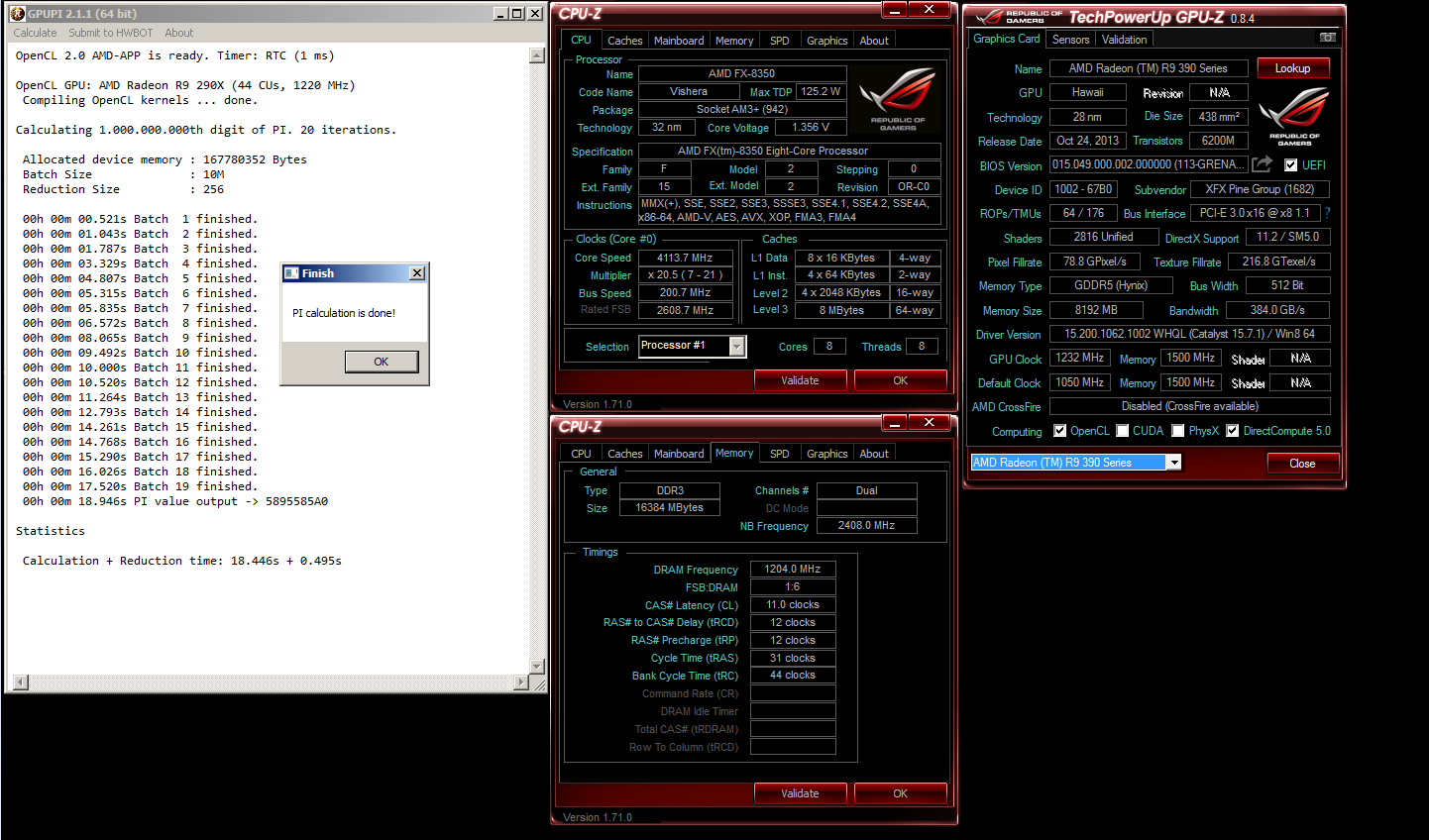Image resolution: width=1429 pixels, height=840 pixels.
Task: Toggle the CUDA computing checkbox
Action: tap(1123, 431)
